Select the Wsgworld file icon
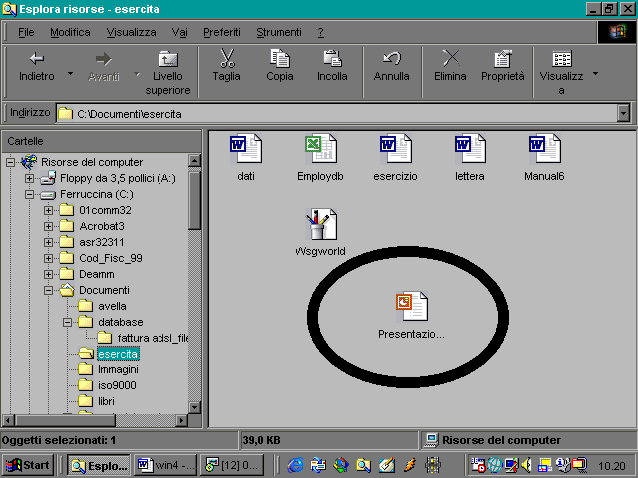638x478 pixels. pyautogui.click(x=320, y=233)
